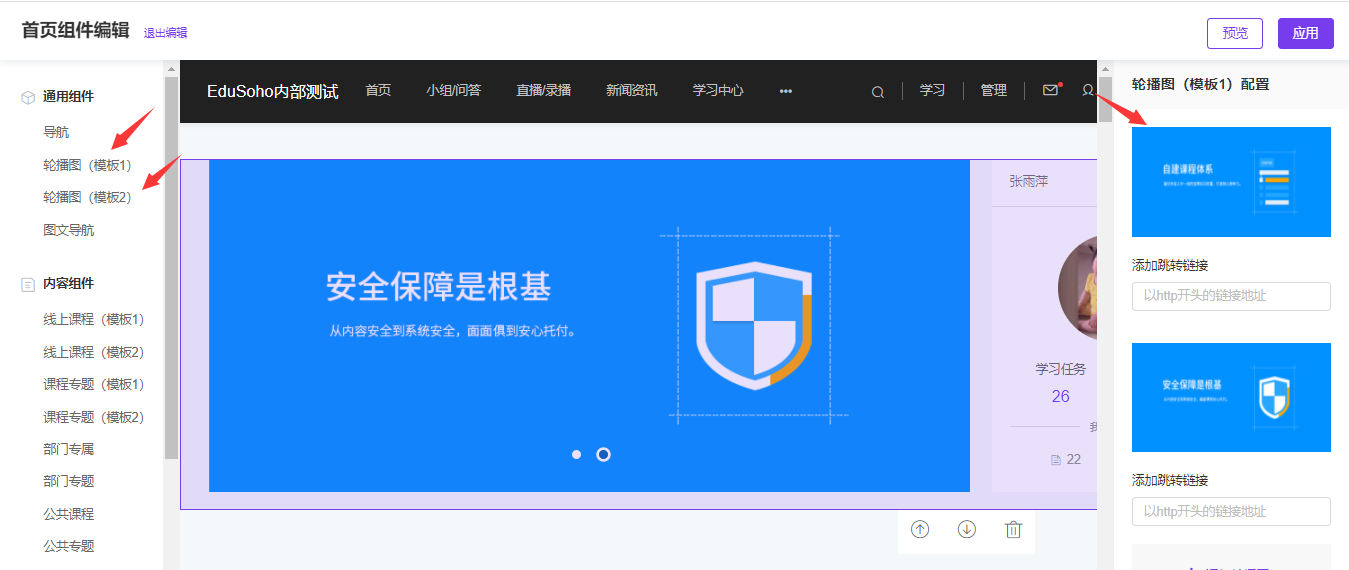Screen dimensions: 1349x570
Task: Move component down with down-arrow icon
Action: coord(967,530)
